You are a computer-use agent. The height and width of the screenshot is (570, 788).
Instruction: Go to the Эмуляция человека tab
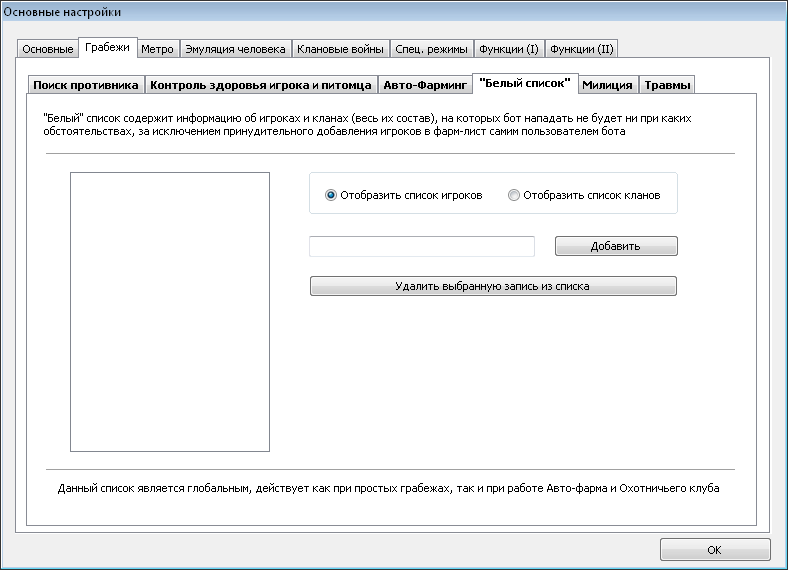pyautogui.click(x=235, y=49)
